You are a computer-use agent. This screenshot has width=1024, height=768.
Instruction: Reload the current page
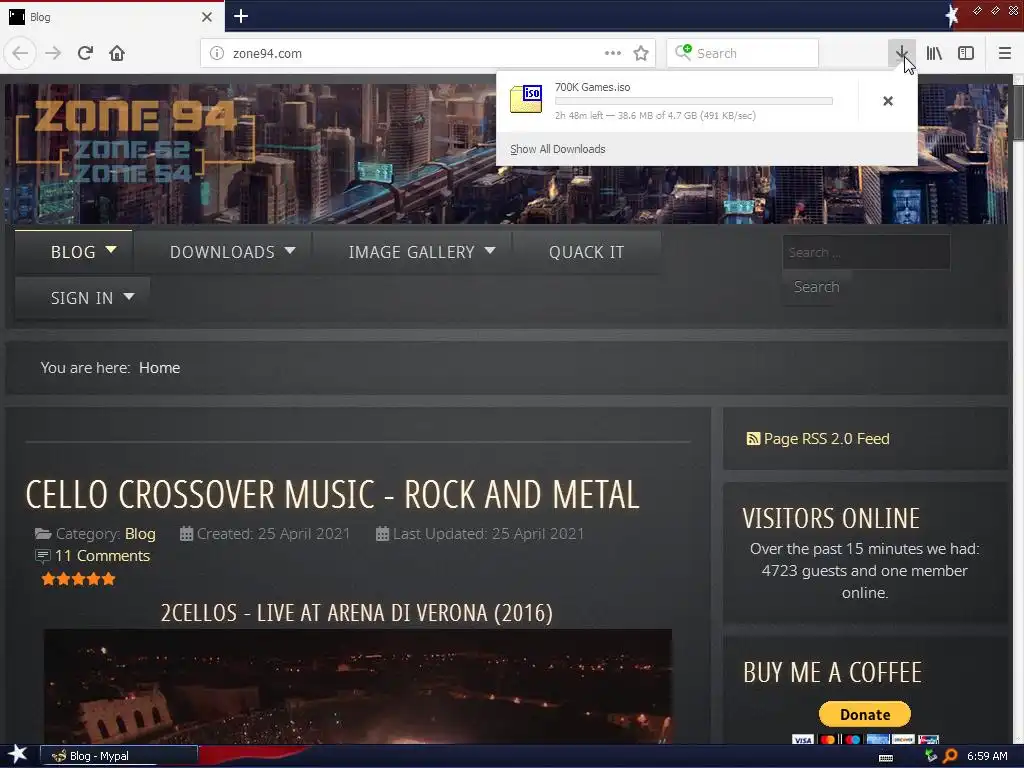pyautogui.click(x=85, y=53)
